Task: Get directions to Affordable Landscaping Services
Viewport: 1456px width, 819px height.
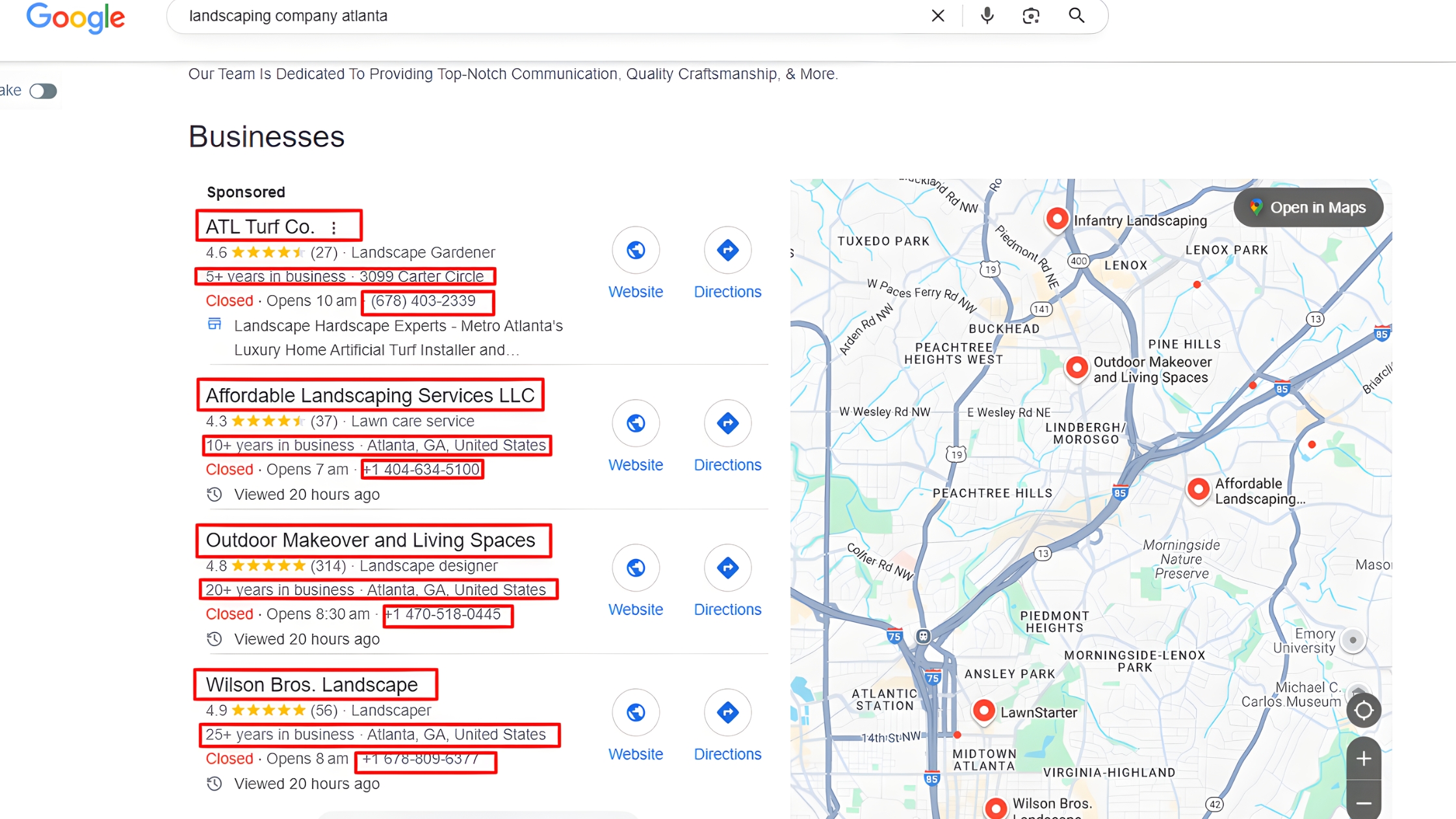Action: click(727, 423)
